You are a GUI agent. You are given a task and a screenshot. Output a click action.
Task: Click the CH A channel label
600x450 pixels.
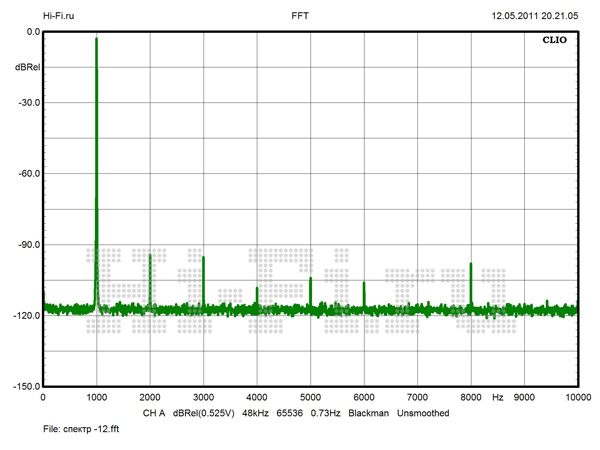[x=153, y=413]
